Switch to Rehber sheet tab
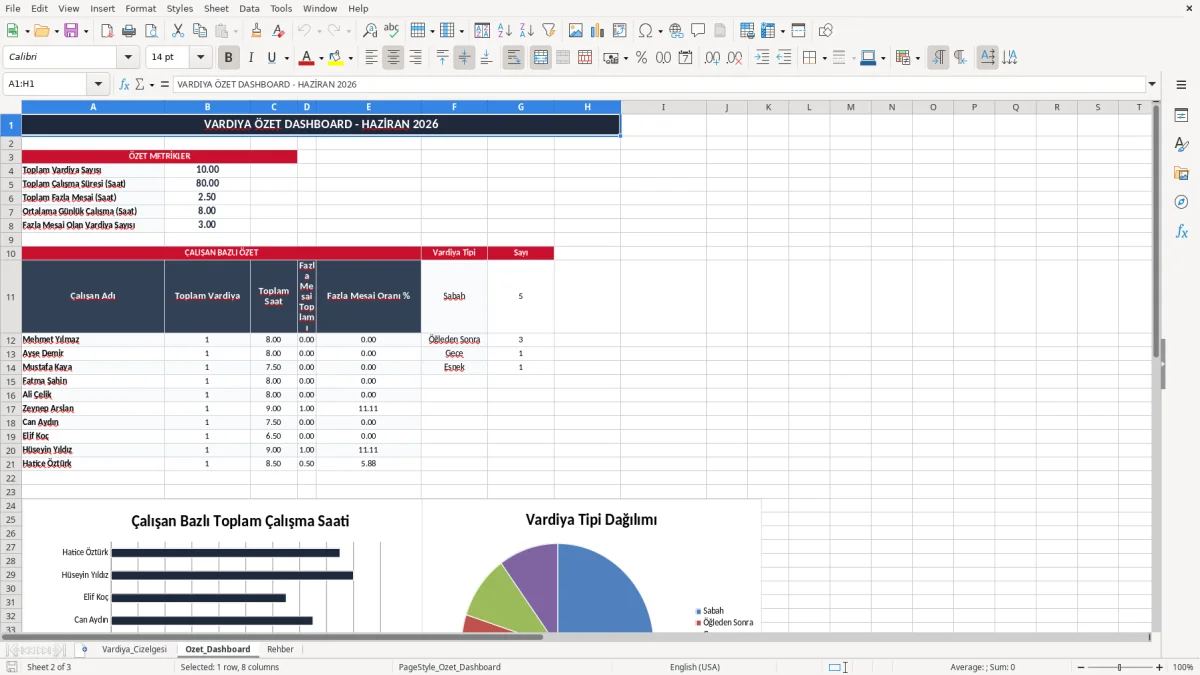The image size is (1200, 675). pos(280,649)
